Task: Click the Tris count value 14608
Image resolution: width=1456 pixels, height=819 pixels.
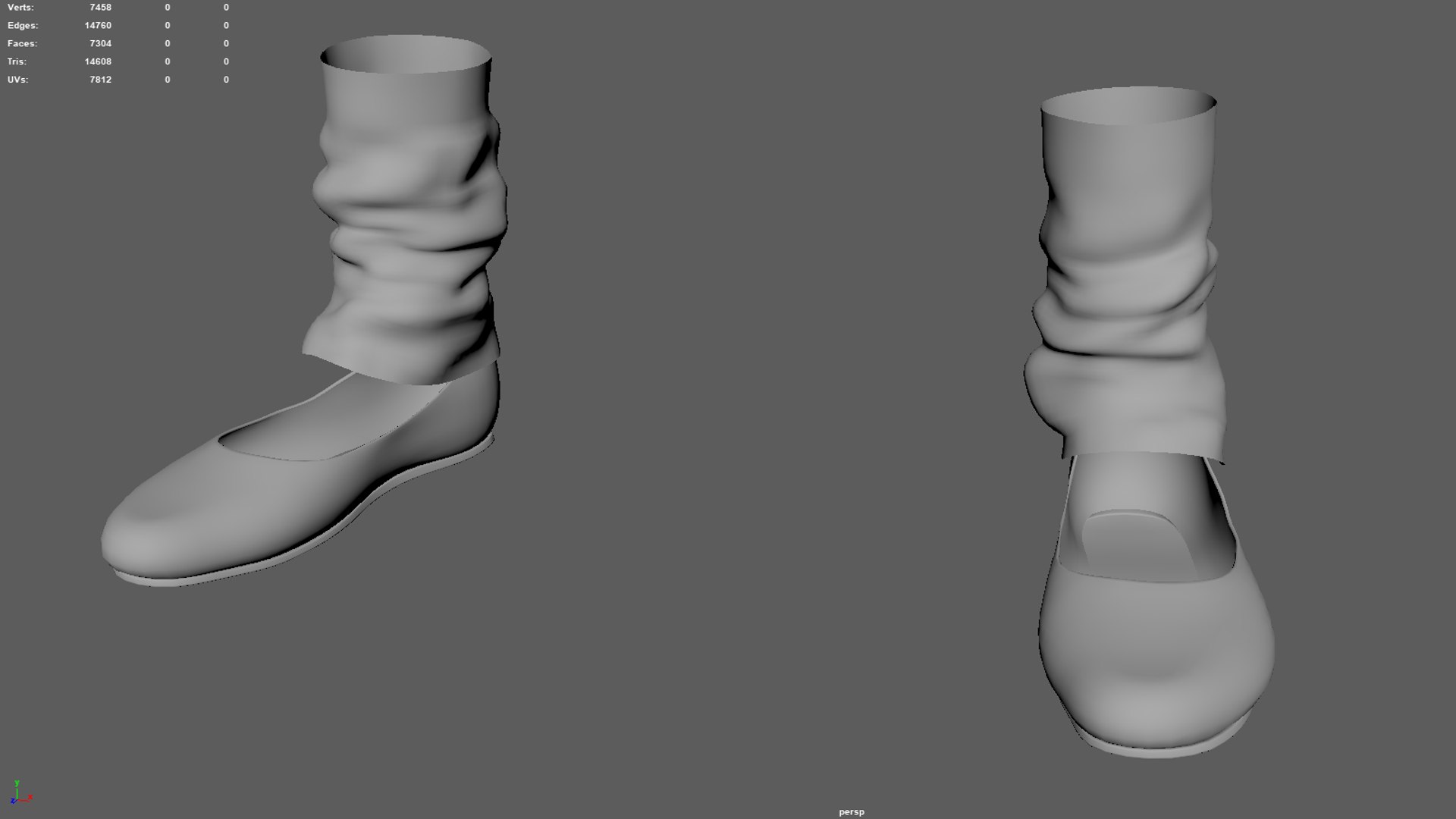Action: click(x=98, y=61)
